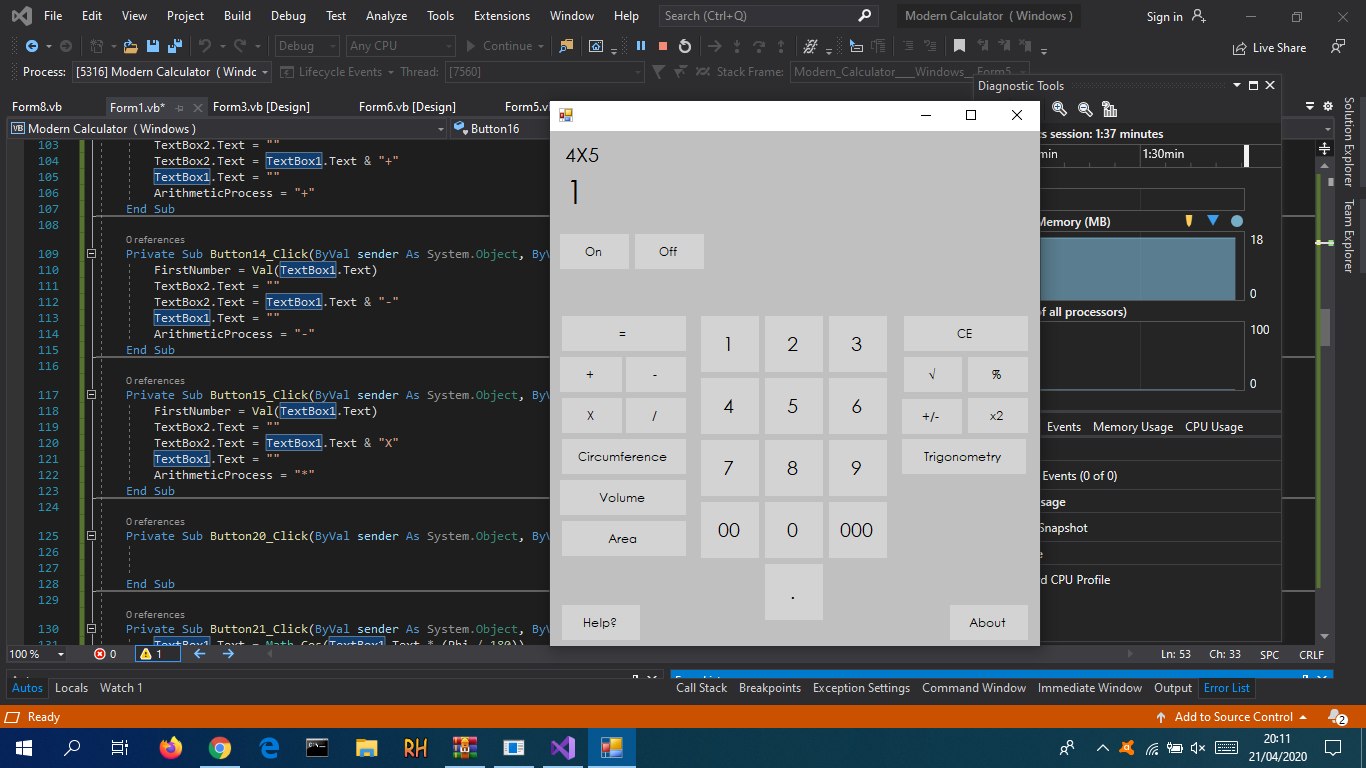1366x768 pixels.
Task: Open the Debug menu
Action: [x=288, y=16]
